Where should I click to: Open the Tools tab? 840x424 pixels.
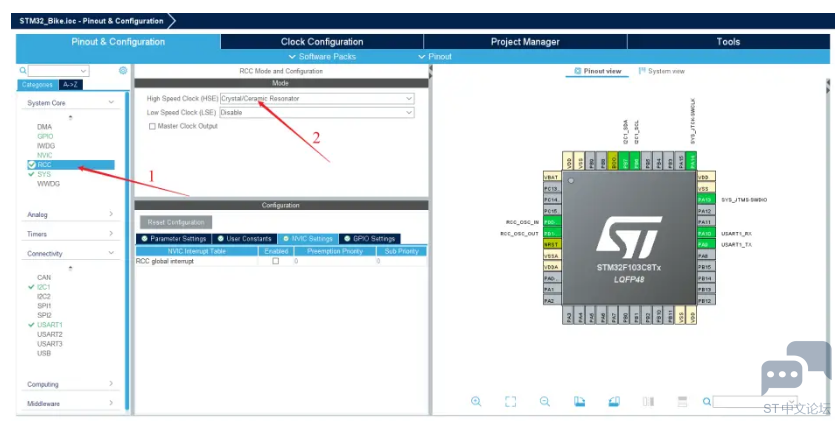[728, 42]
